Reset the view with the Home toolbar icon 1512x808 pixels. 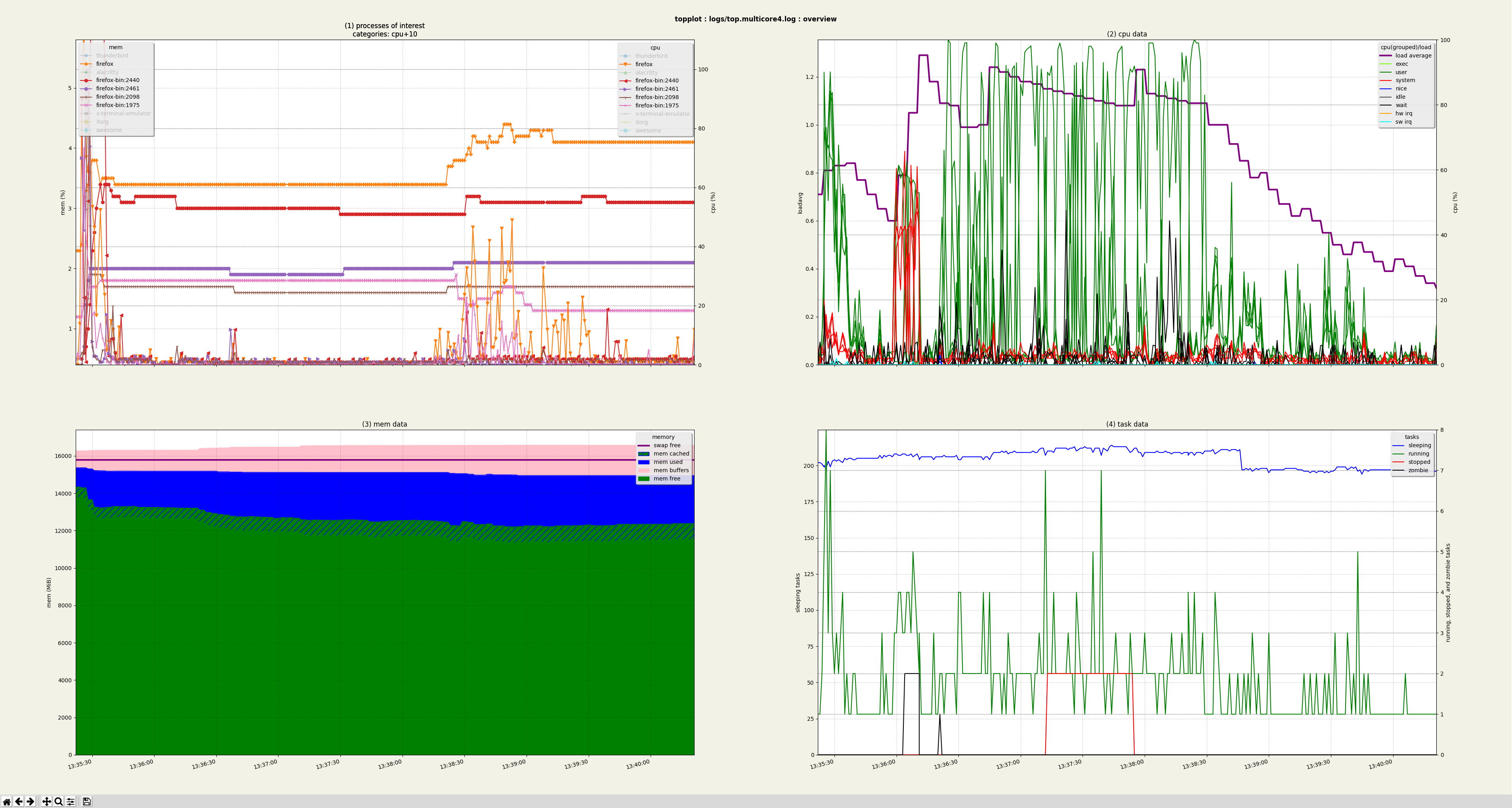click(6, 802)
